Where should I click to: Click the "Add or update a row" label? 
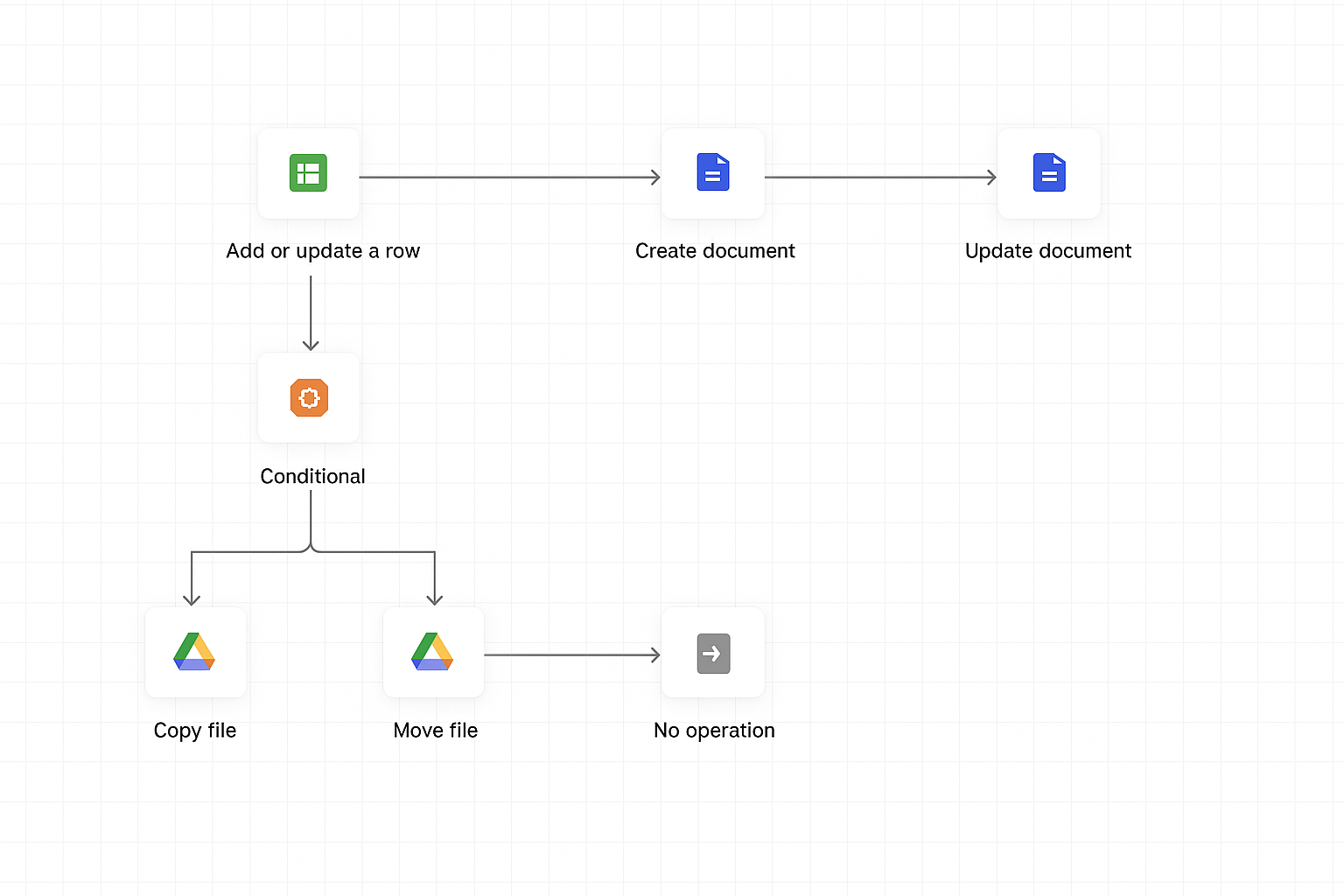[323, 251]
